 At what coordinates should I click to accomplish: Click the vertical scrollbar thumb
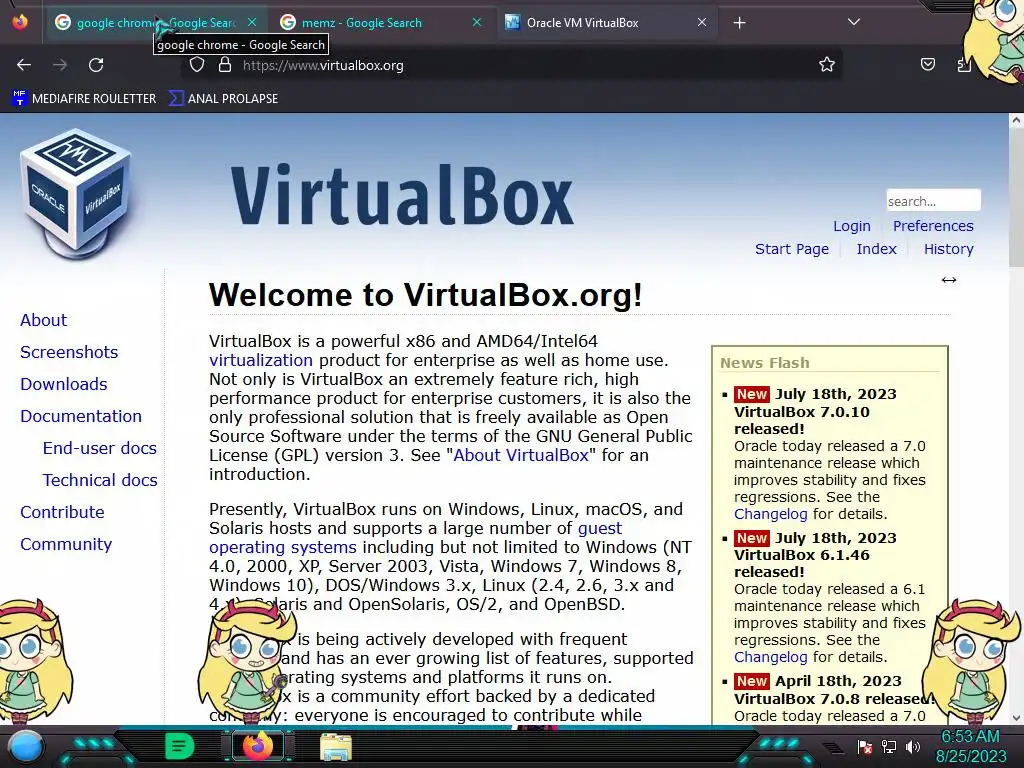click(x=1016, y=197)
